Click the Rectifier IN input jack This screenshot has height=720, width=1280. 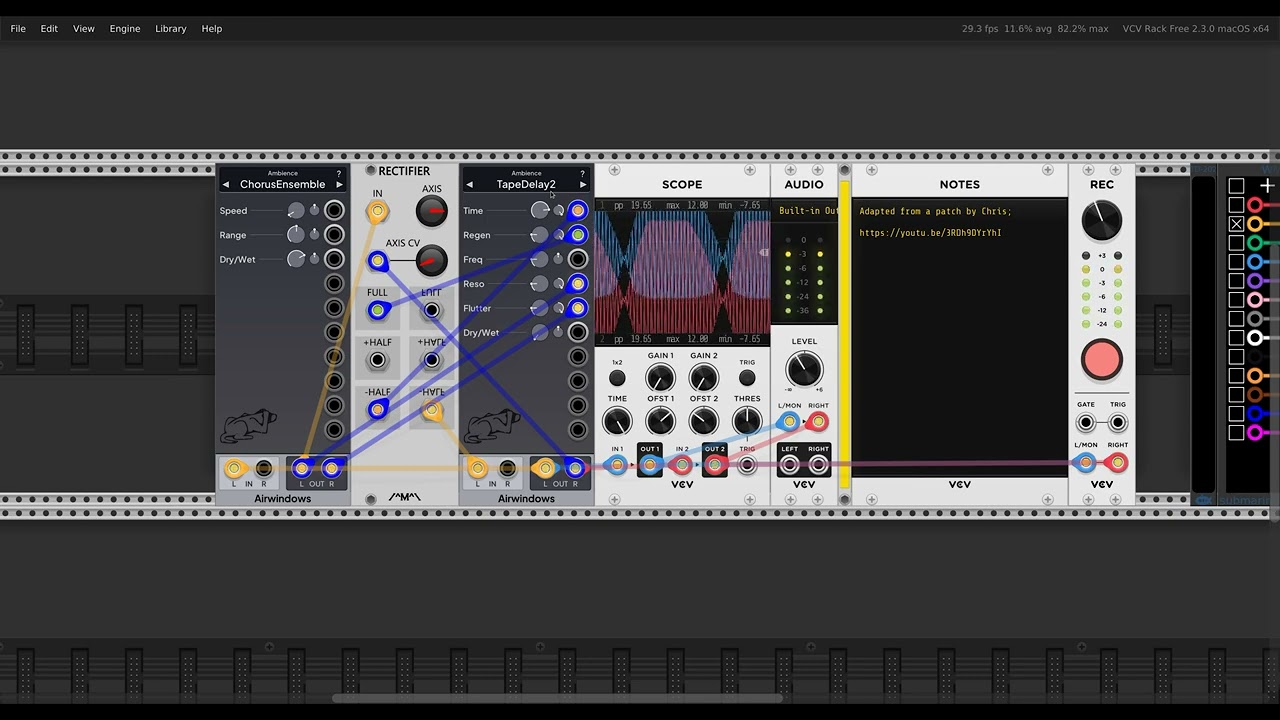pos(377,211)
